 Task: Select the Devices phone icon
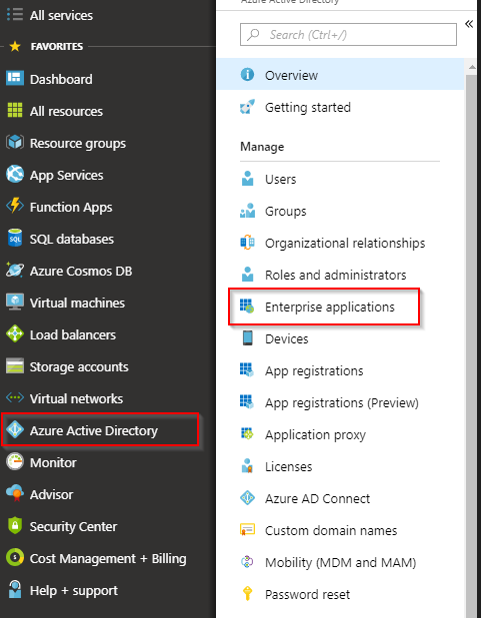point(247,338)
